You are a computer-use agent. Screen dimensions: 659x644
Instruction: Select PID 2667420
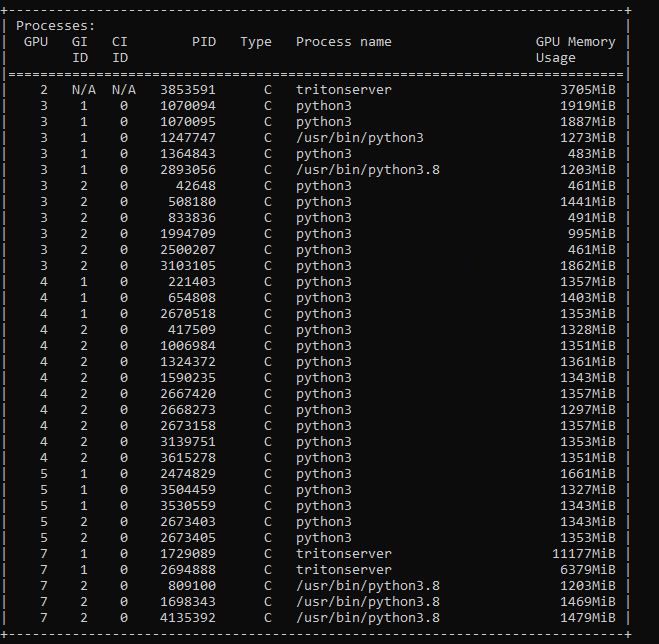coord(188,393)
